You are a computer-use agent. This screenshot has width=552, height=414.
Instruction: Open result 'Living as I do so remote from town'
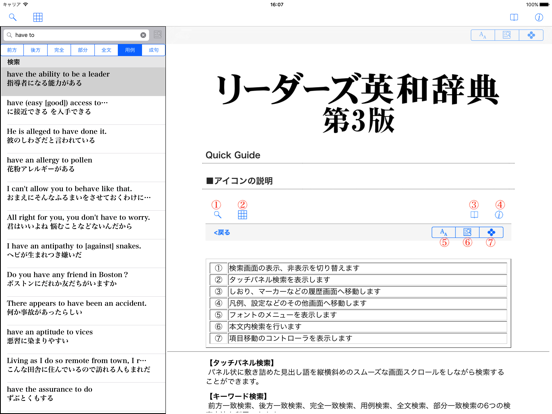point(83,368)
